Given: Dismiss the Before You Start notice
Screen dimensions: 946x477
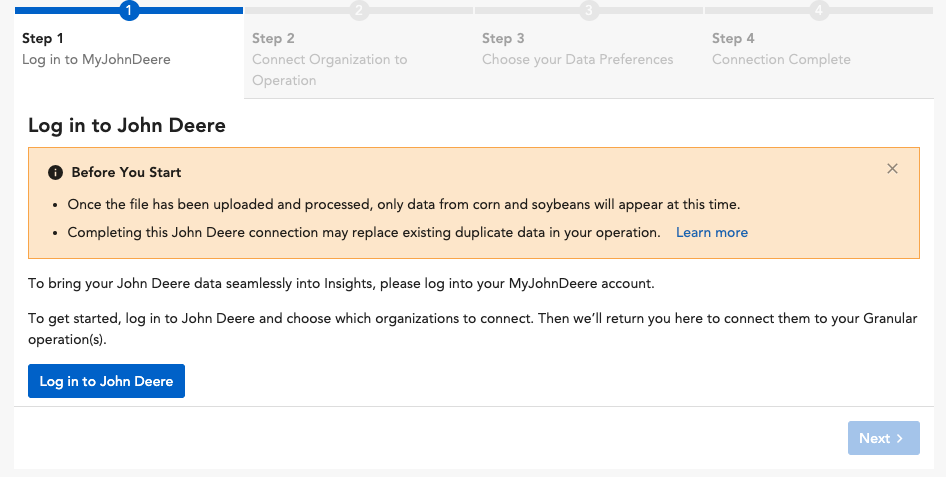Looking at the screenshot, I should click(x=892, y=169).
